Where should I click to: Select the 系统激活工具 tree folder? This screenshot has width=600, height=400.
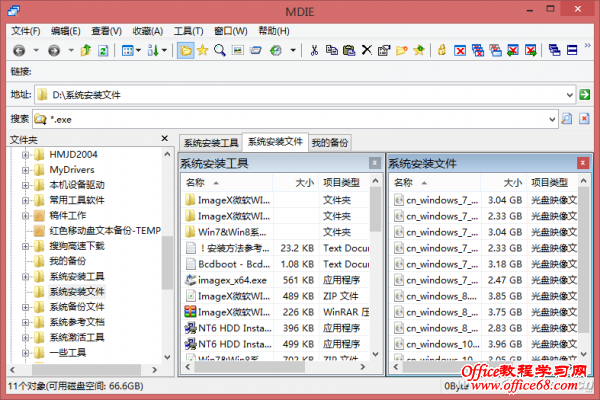(x=77, y=337)
